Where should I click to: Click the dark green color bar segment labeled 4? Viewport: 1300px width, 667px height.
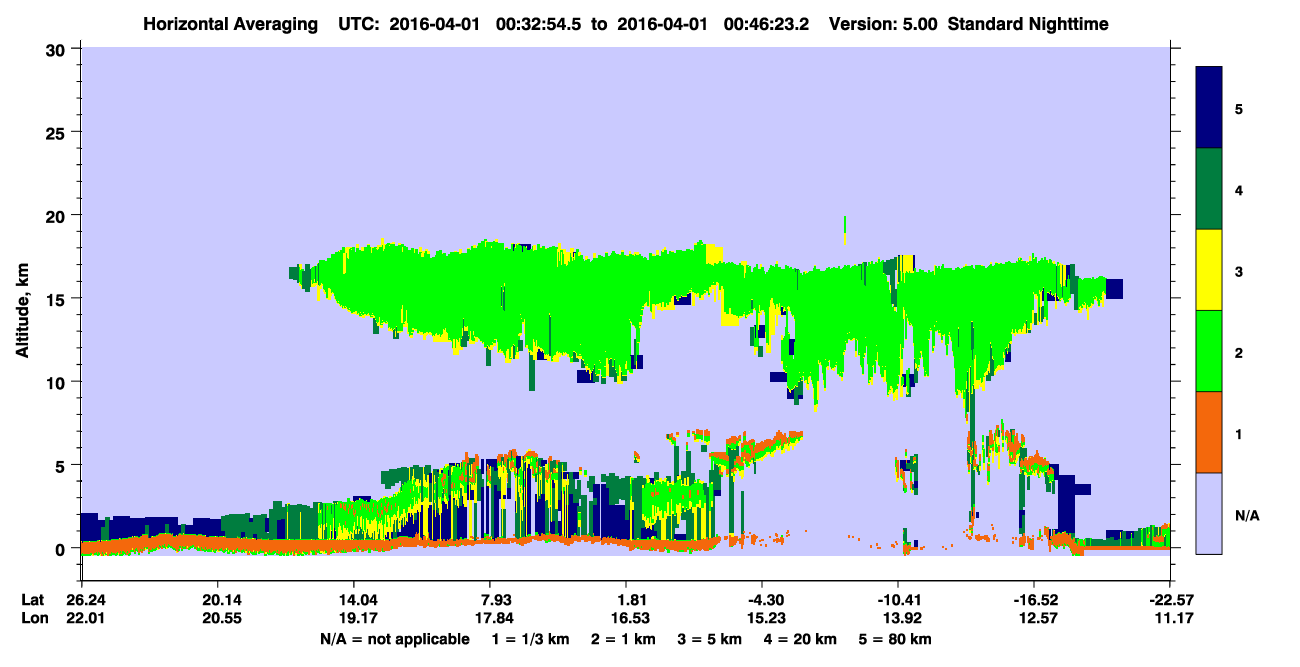pyautogui.click(x=1209, y=189)
